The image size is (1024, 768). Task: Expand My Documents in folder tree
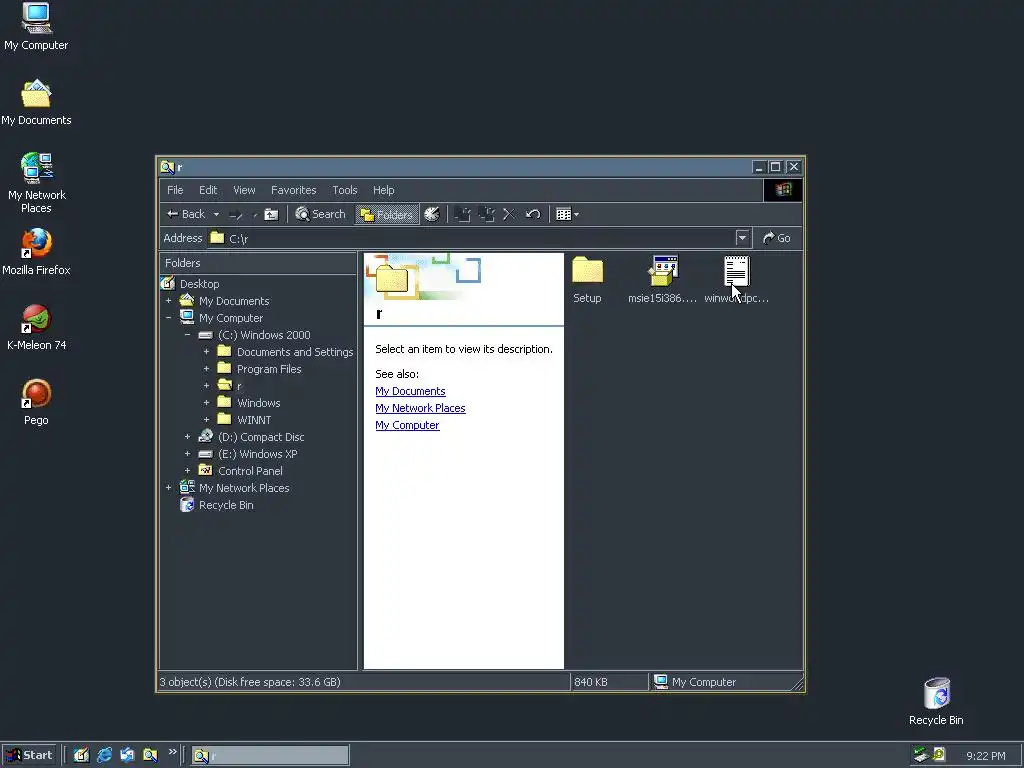coord(168,301)
